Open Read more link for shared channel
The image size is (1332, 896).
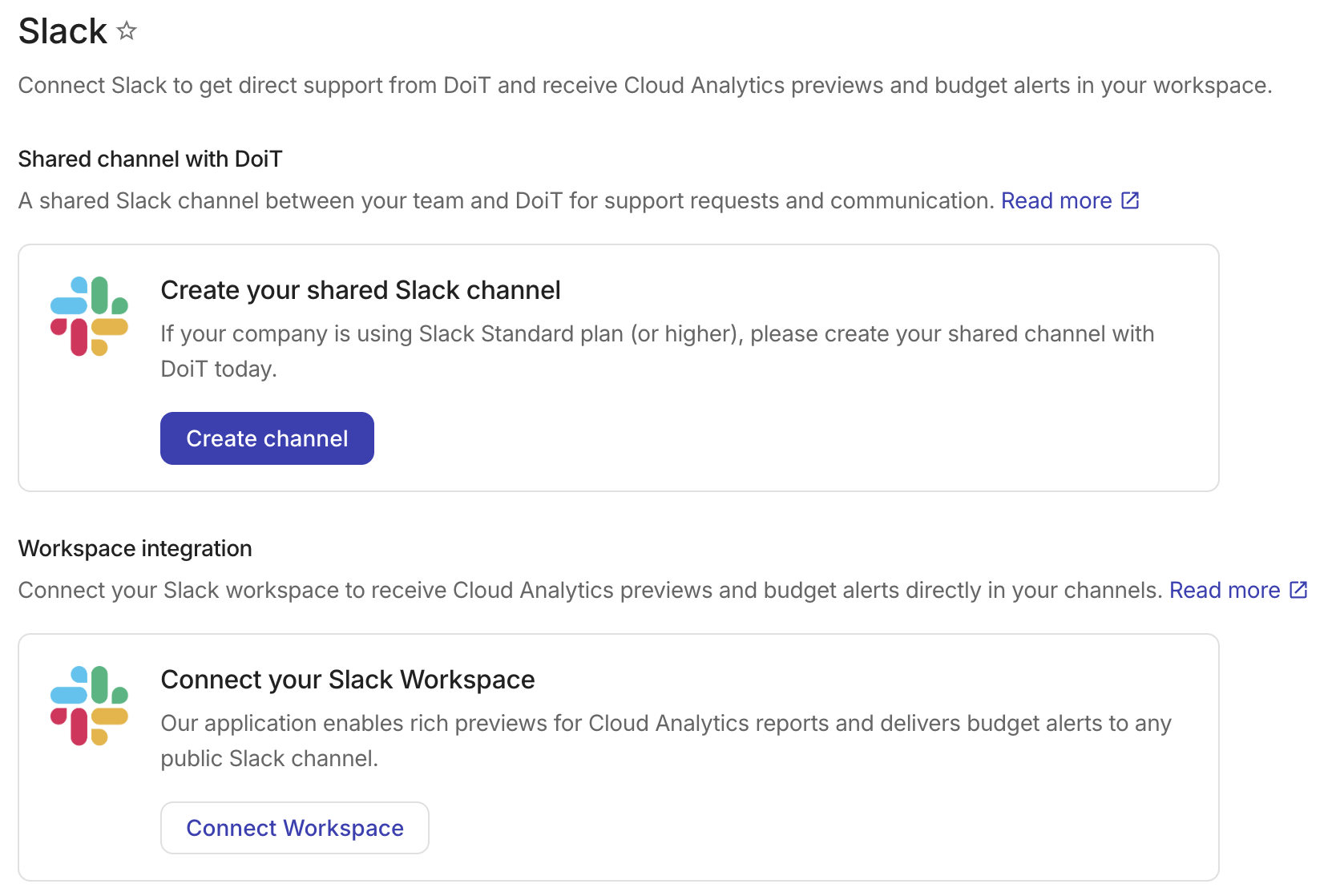(1056, 200)
